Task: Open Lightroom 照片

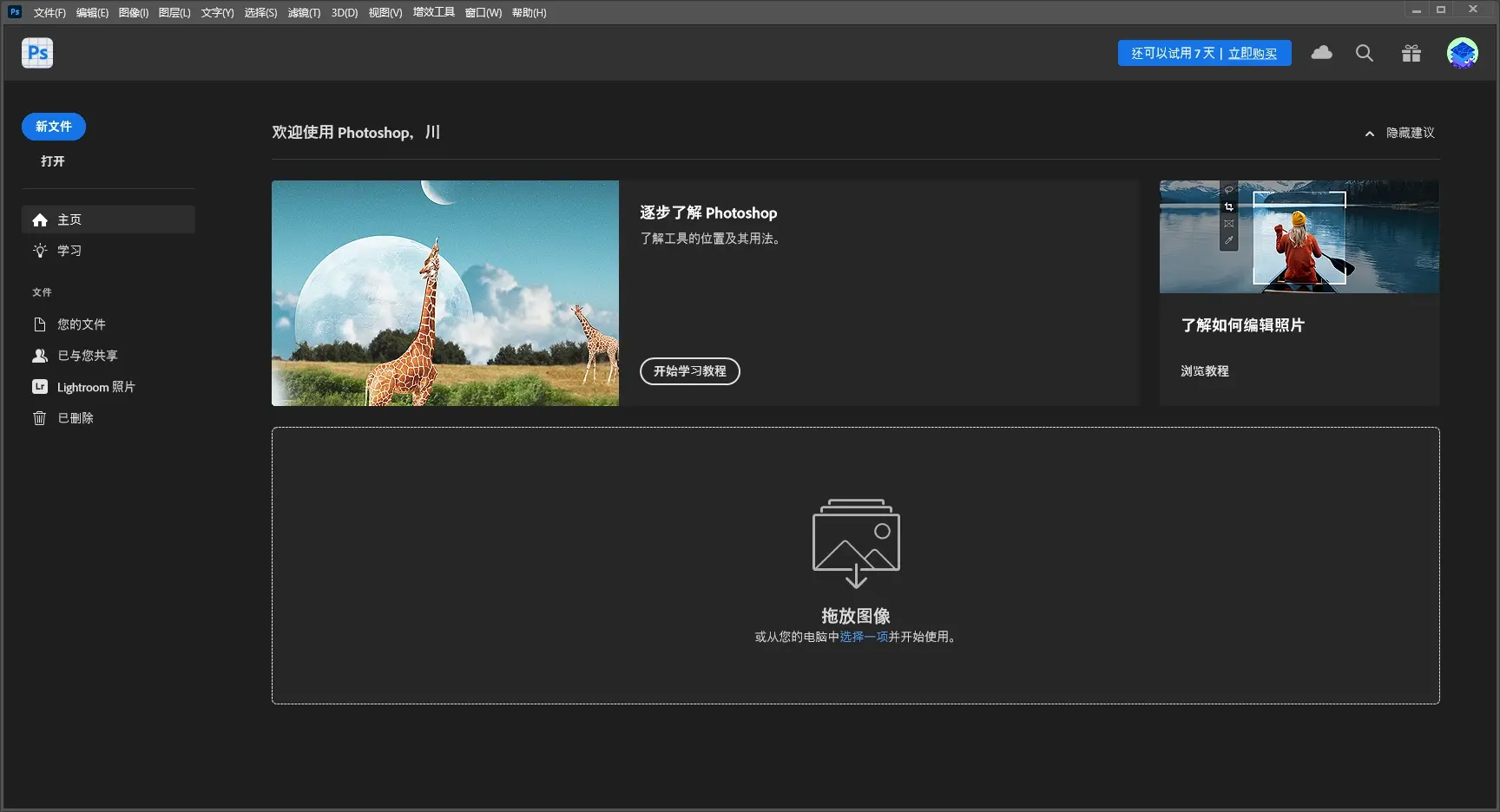Action: tap(95, 387)
